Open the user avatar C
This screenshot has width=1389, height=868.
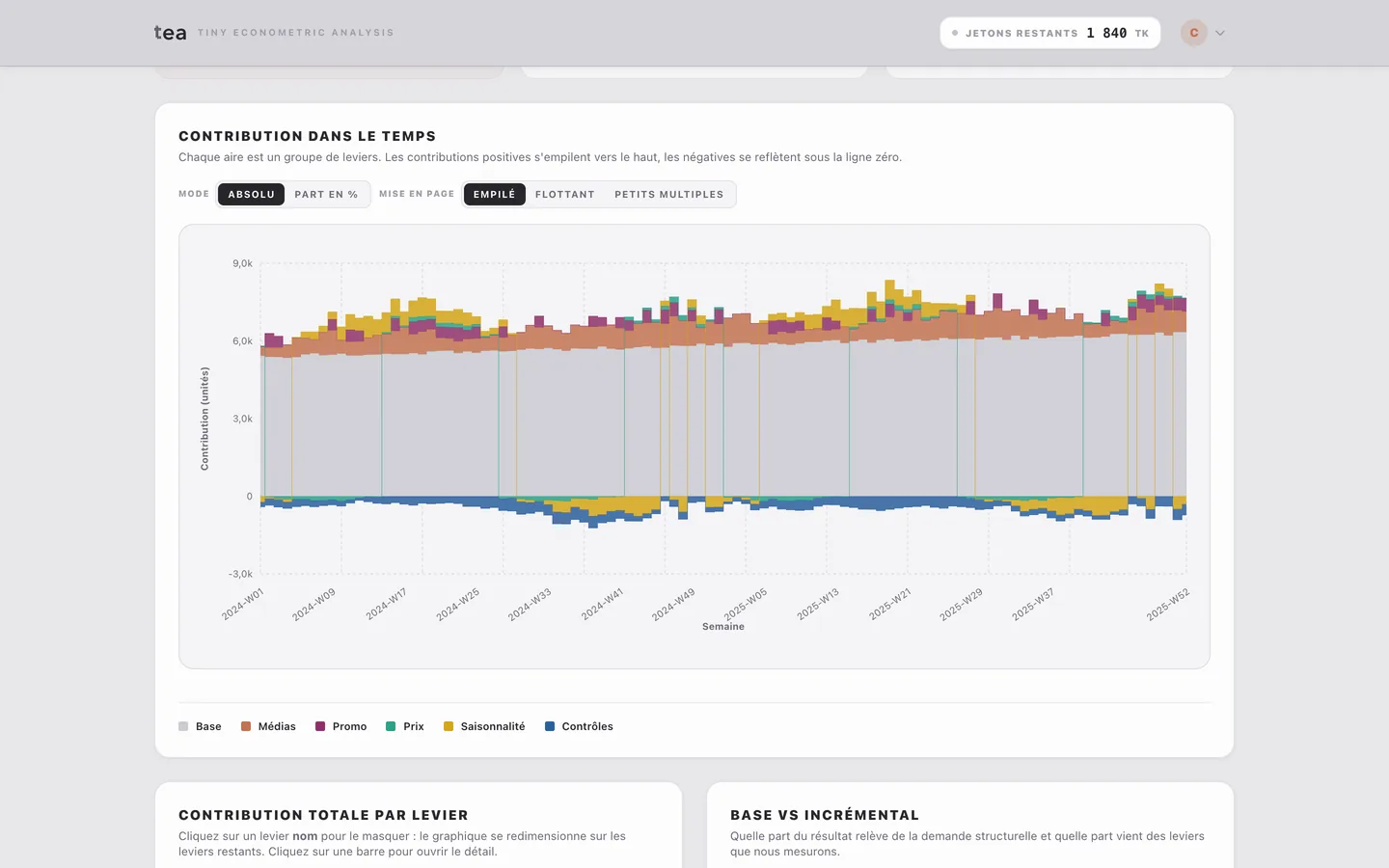pos(1194,33)
